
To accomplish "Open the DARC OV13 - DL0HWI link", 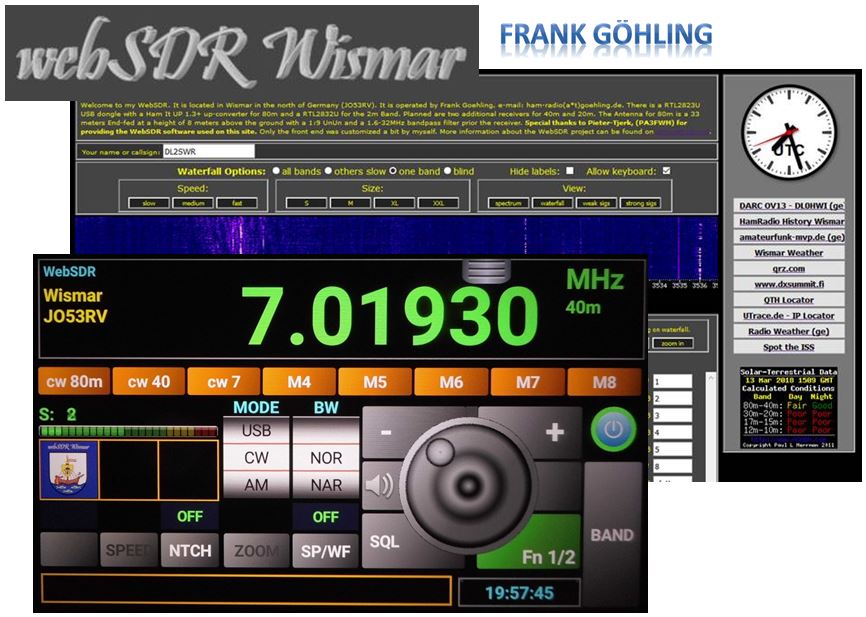I will tap(789, 205).
